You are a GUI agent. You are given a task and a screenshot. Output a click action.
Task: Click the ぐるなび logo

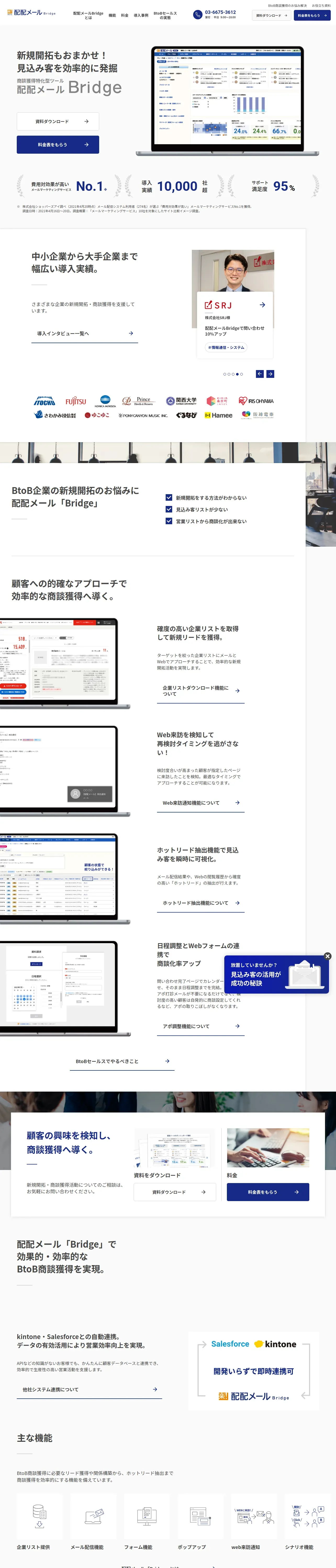(187, 415)
